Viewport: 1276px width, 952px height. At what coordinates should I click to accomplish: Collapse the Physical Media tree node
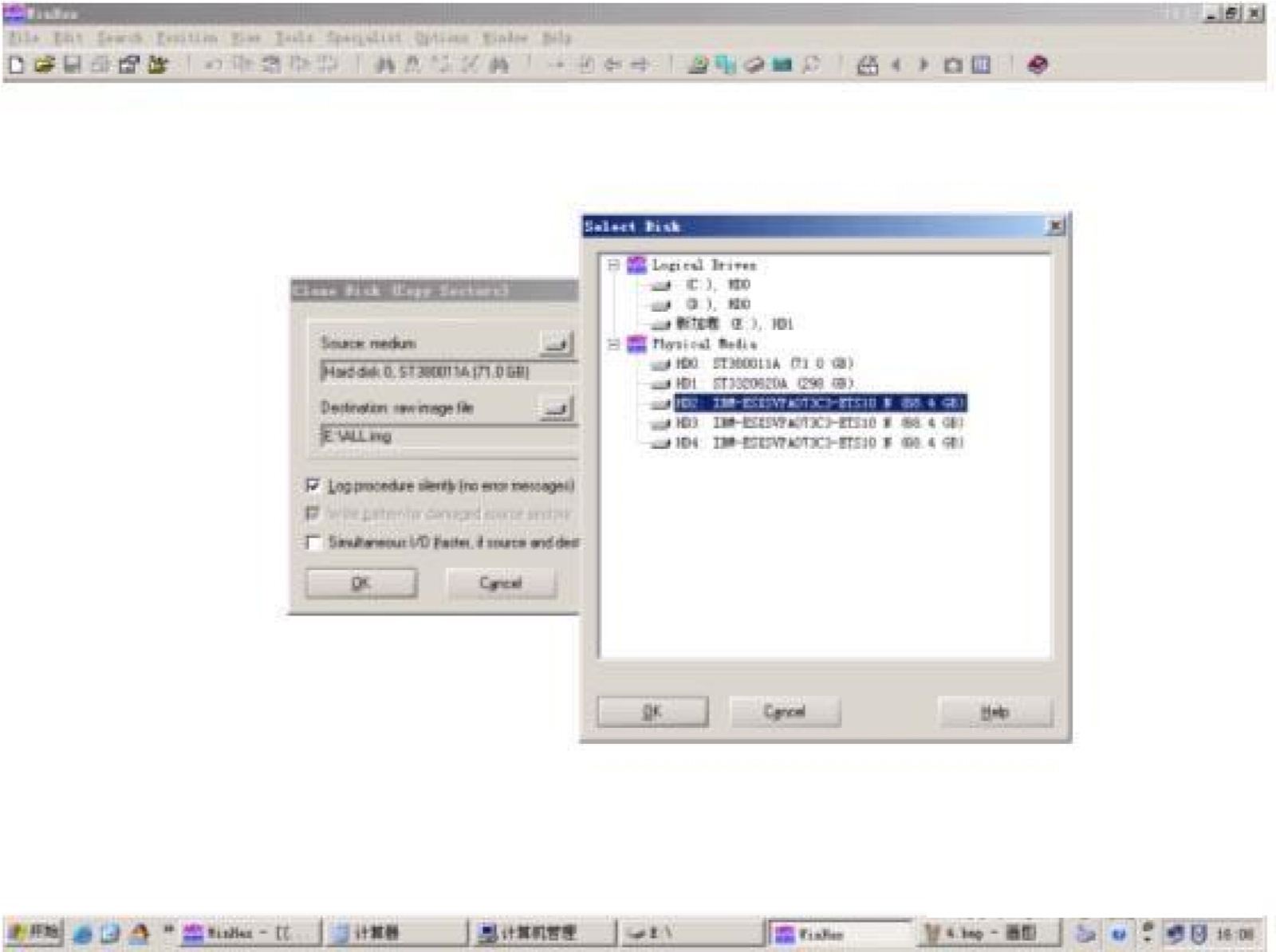pyautogui.click(x=613, y=344)
